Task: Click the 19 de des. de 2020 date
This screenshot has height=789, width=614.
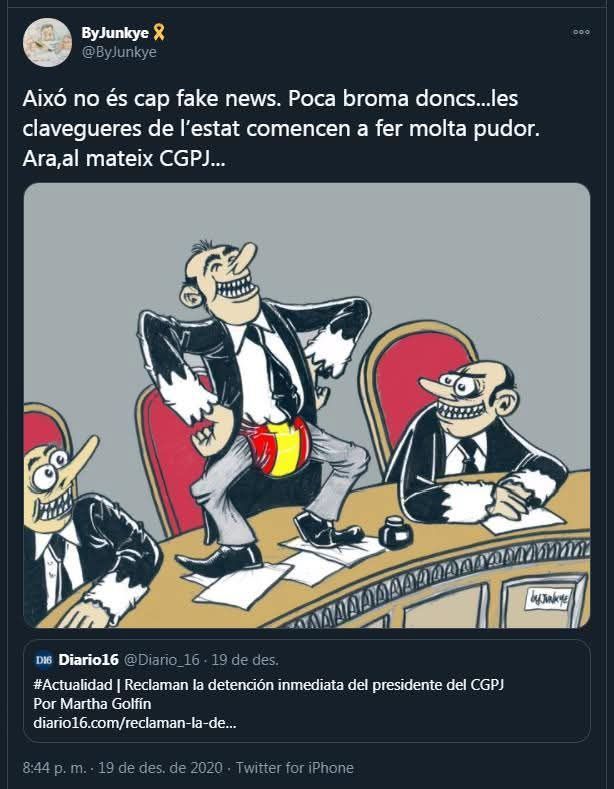Action: [x=160, y=768]
